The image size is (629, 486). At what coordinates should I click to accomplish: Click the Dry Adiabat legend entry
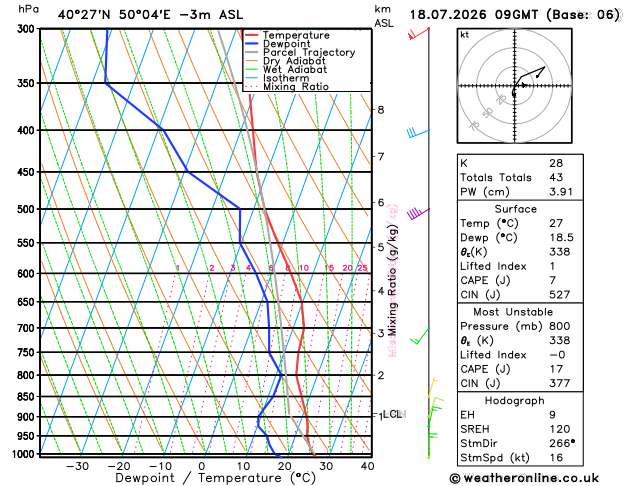click(x=294, y=61)
